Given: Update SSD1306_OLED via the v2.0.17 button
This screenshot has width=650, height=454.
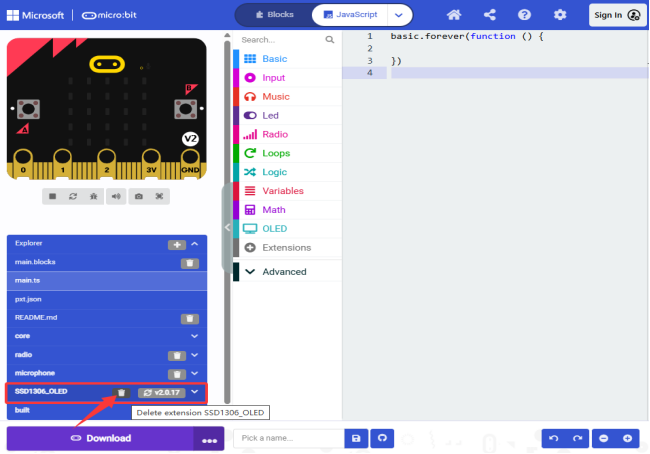Looking at the screenshot, I should (x=162, y=393).
